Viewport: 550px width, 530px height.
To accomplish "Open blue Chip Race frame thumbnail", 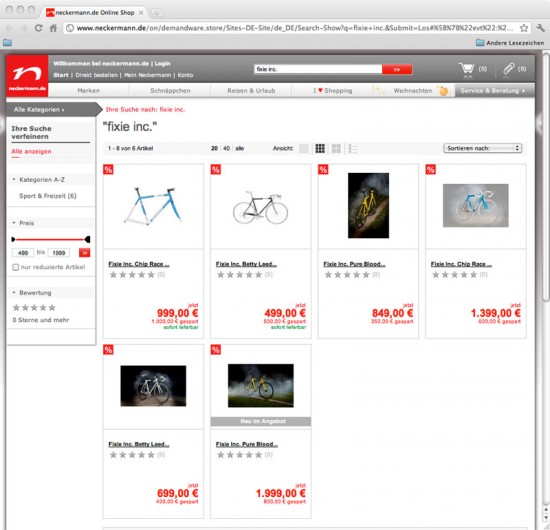I will click(153, 207).
